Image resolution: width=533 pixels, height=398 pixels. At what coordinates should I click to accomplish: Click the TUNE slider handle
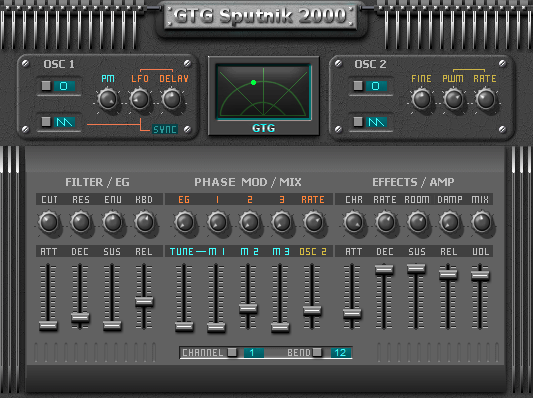pyautogui.click(x=184, y=327)
